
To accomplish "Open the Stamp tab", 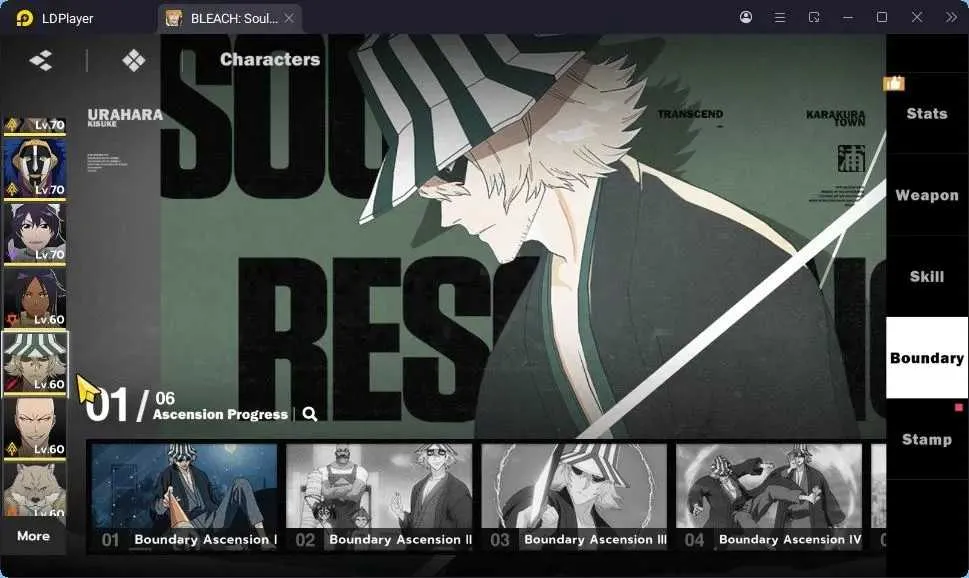I will point(927,440).
